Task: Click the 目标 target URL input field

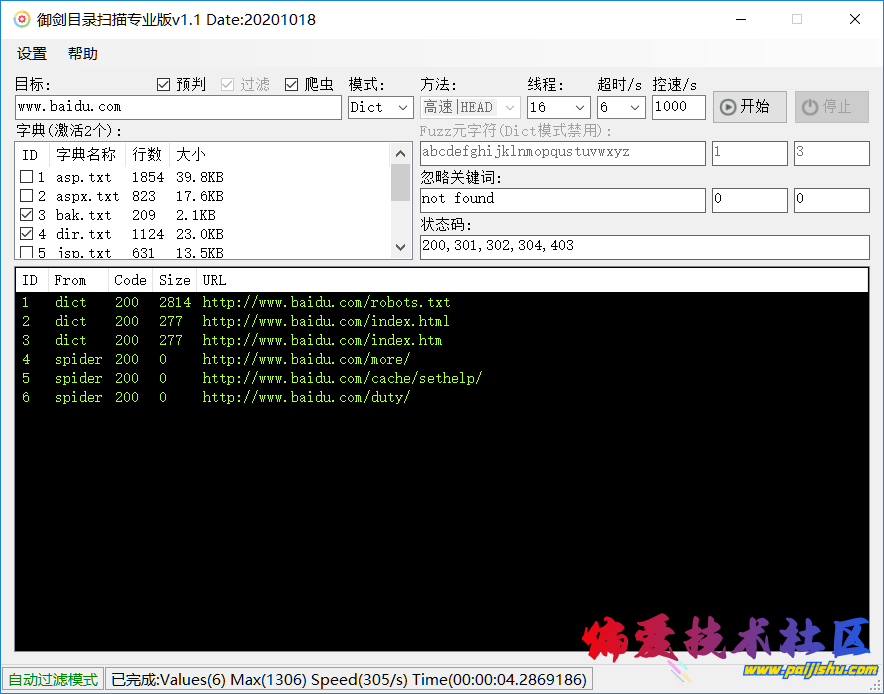Action: 178,107
